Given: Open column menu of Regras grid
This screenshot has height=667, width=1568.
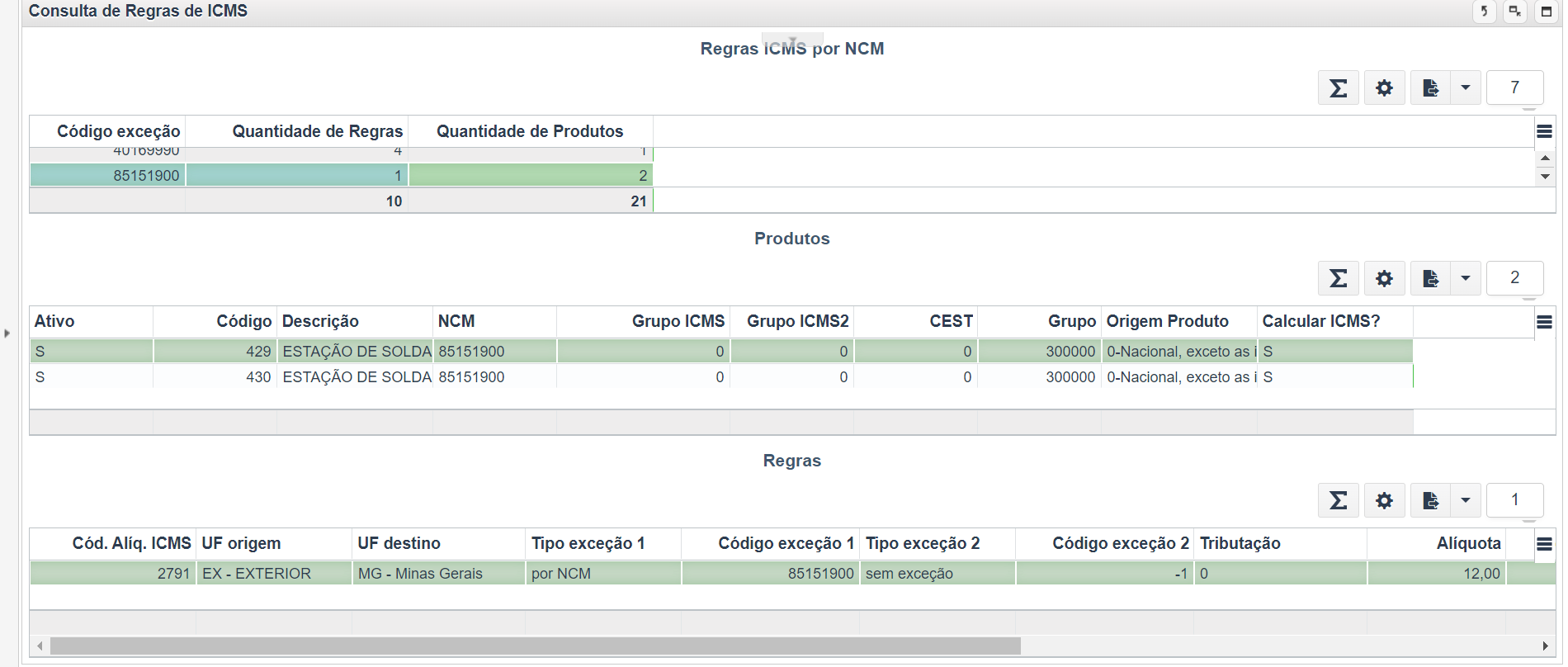Looking at the screenshot, I should (x=1545, y=544).
